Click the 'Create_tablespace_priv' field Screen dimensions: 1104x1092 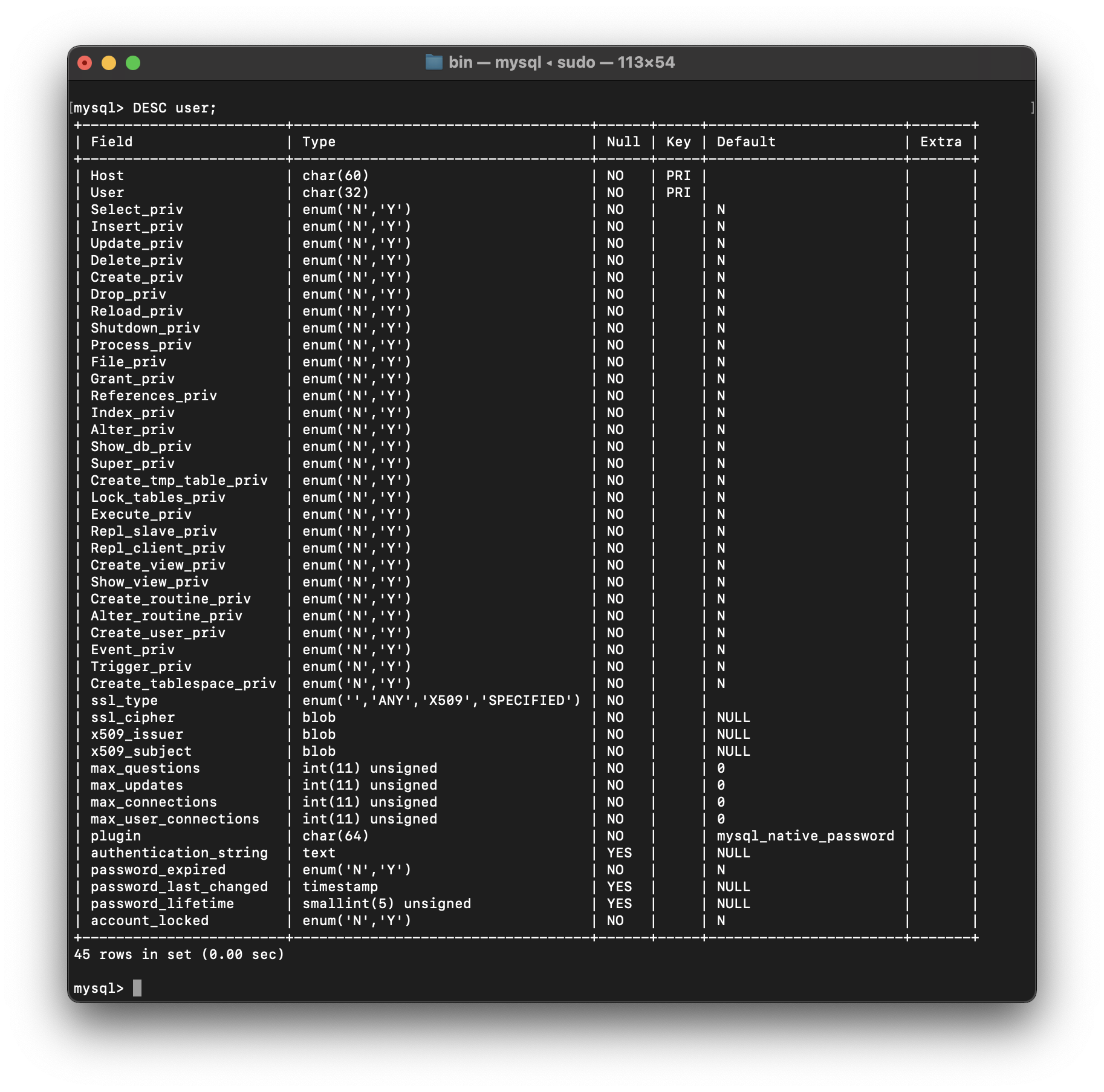(x=183, y=684)
